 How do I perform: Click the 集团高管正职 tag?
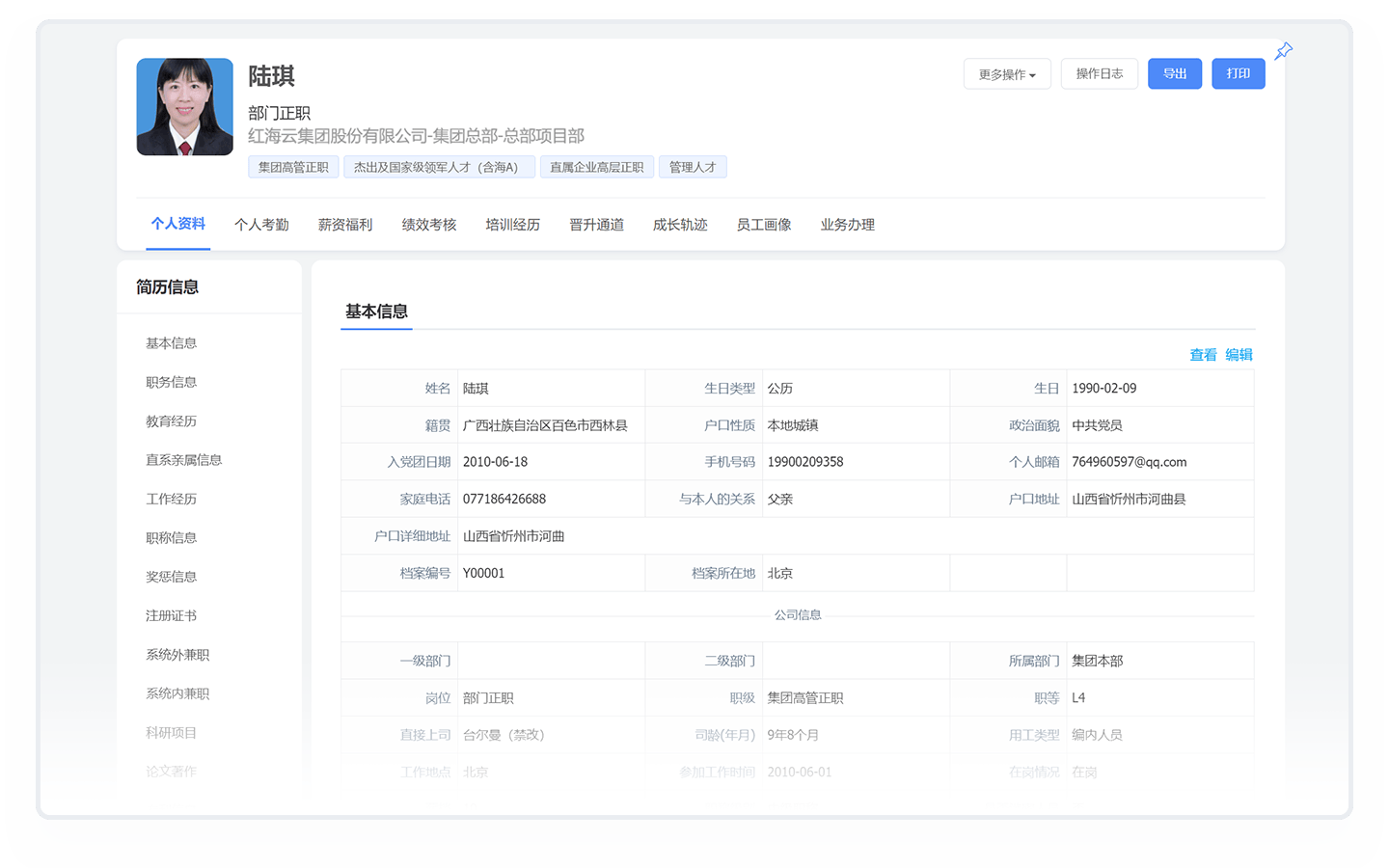[293, 167]
